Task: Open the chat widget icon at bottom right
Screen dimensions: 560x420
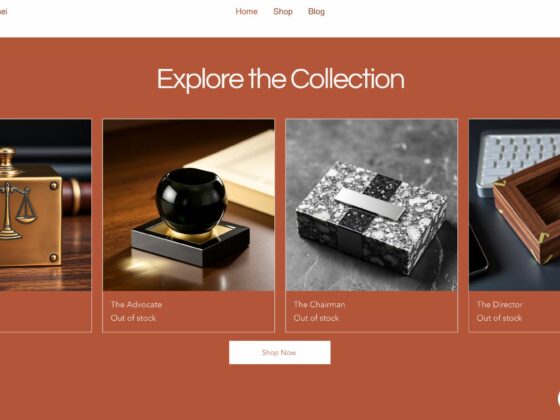Action: point(558,398)
